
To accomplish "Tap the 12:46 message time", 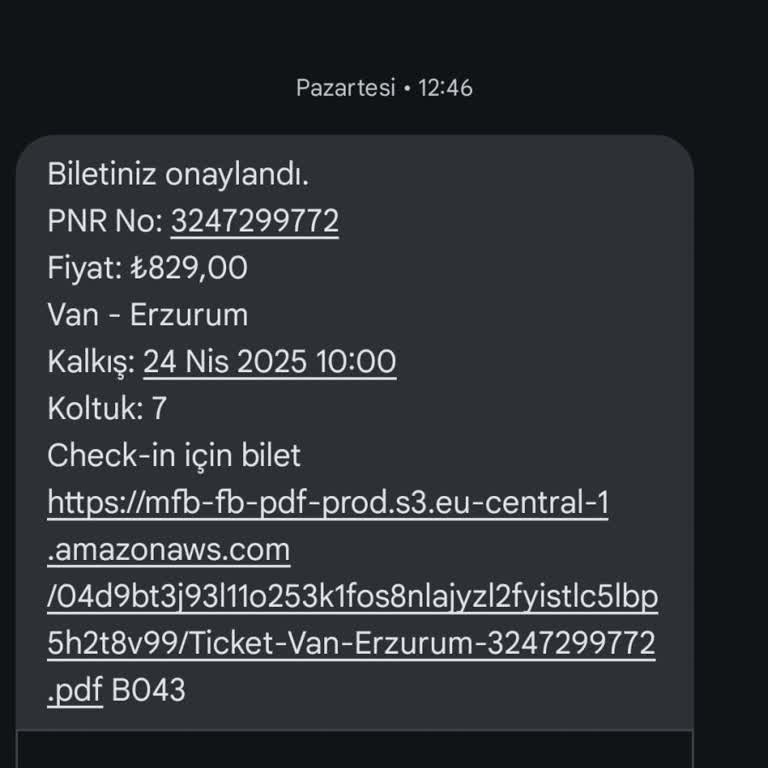I will [x=446, y=88].
